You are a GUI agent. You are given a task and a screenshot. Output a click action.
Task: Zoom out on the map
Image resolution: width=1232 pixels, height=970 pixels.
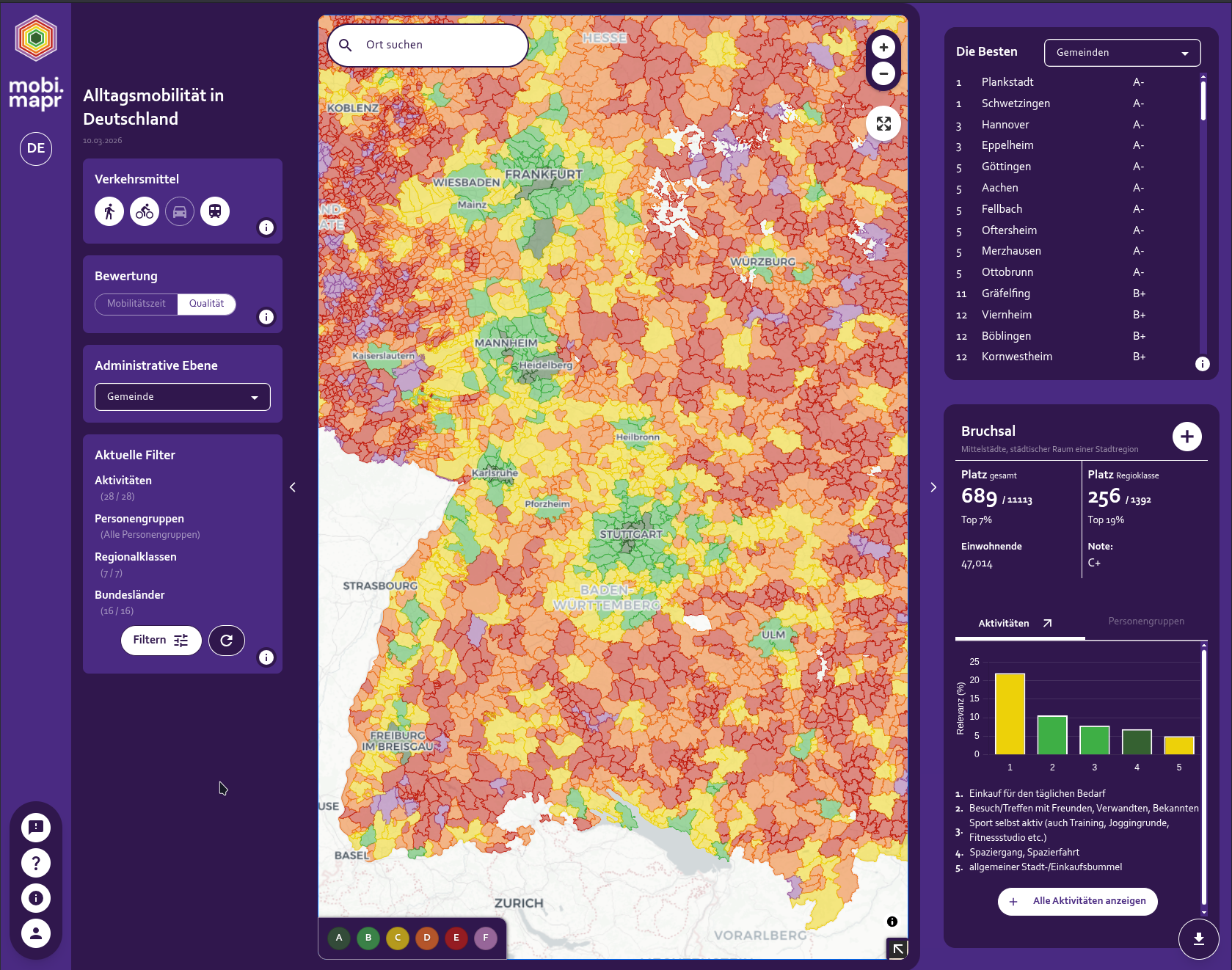[x=883, y=73]
